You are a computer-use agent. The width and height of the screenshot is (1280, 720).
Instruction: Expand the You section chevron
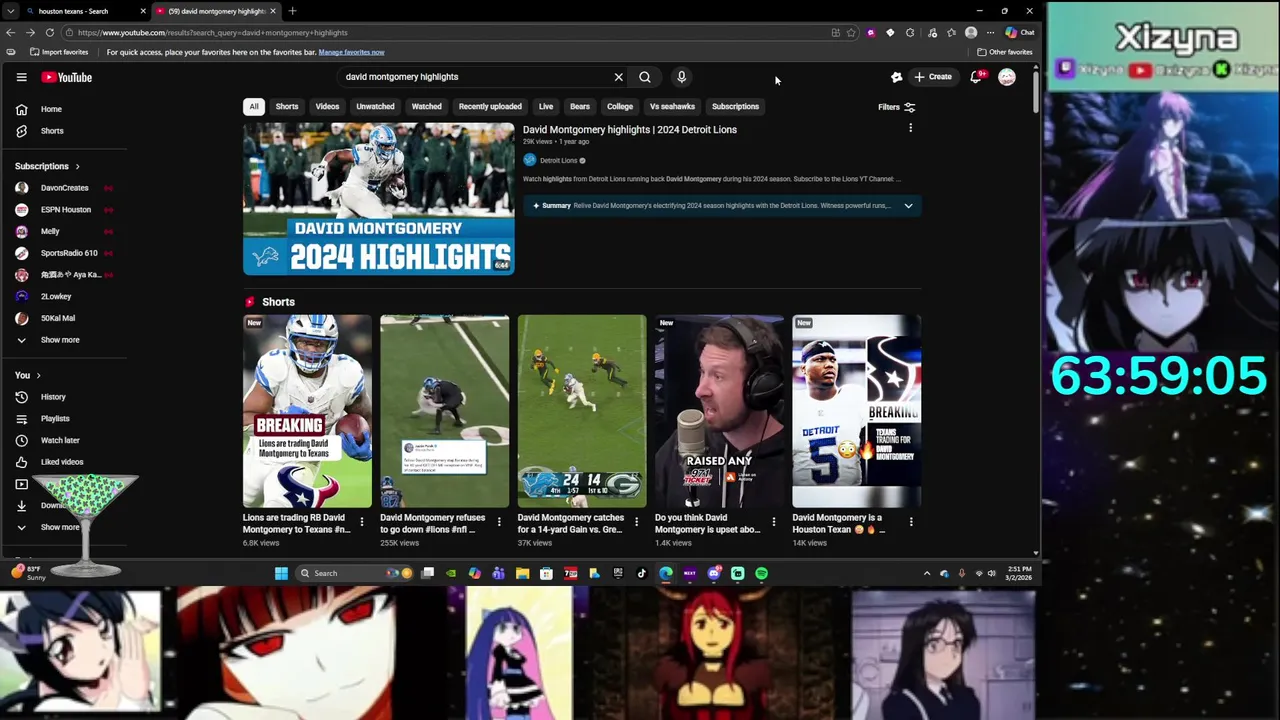[x=38, y=375]
